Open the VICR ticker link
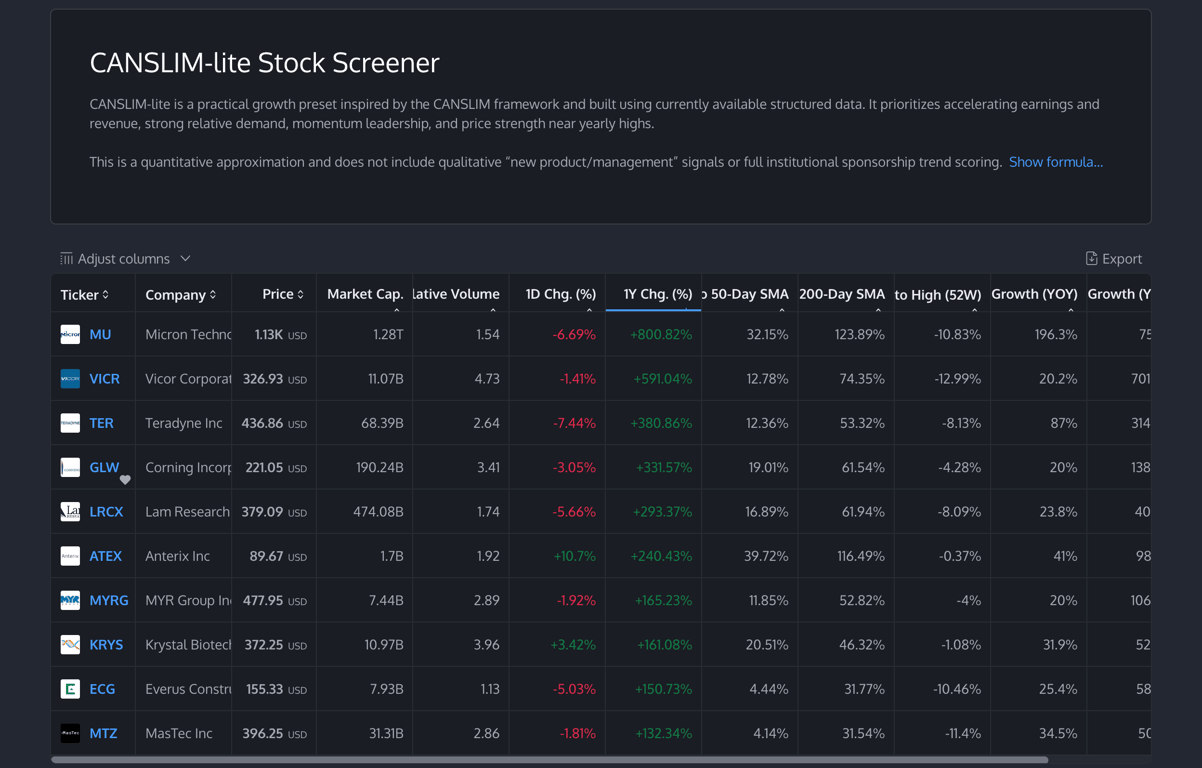Image resolution: width=1202 pixels, height=768 pixels. [104, 379]
